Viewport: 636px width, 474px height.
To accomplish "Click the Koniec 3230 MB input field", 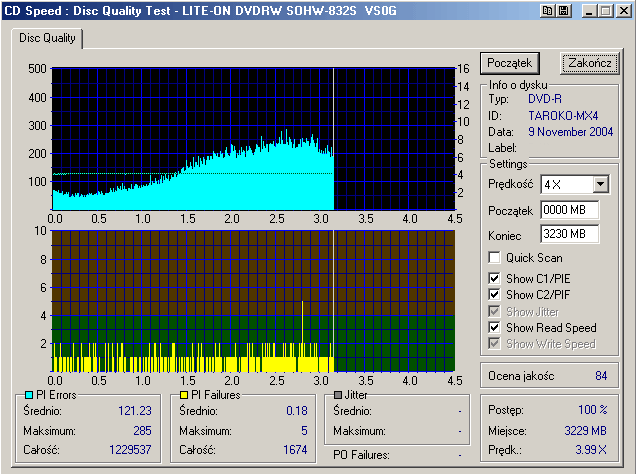I will [x=569, y=234].
